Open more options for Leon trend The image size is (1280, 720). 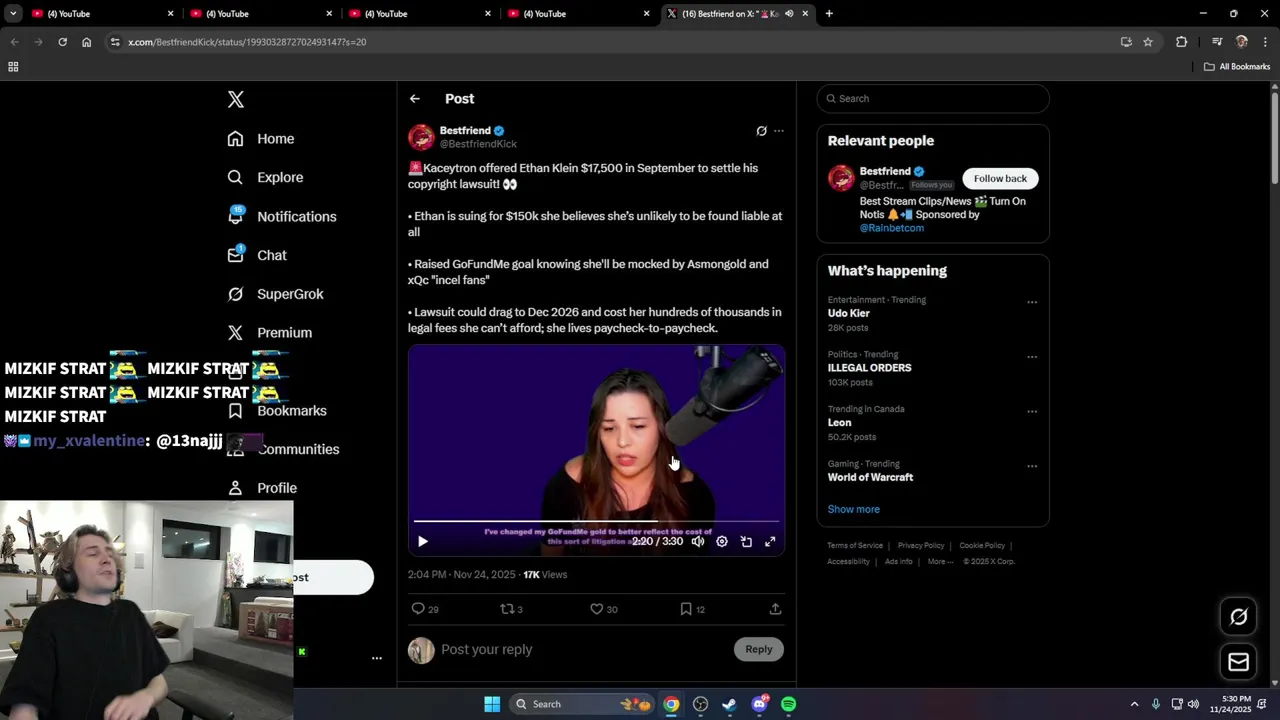tap(1032, 412)
